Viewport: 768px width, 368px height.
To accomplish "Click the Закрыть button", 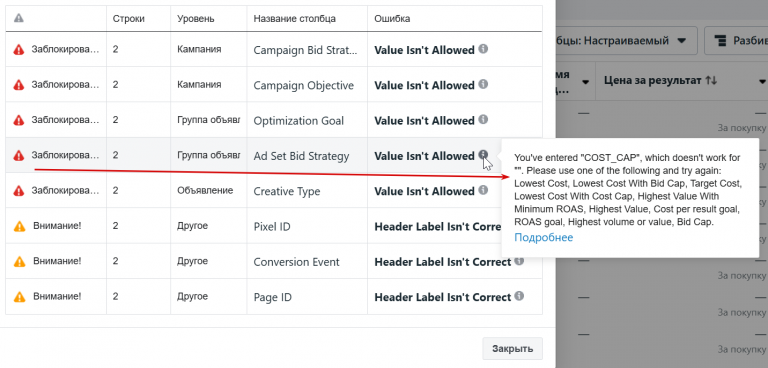I will [512, 349].
